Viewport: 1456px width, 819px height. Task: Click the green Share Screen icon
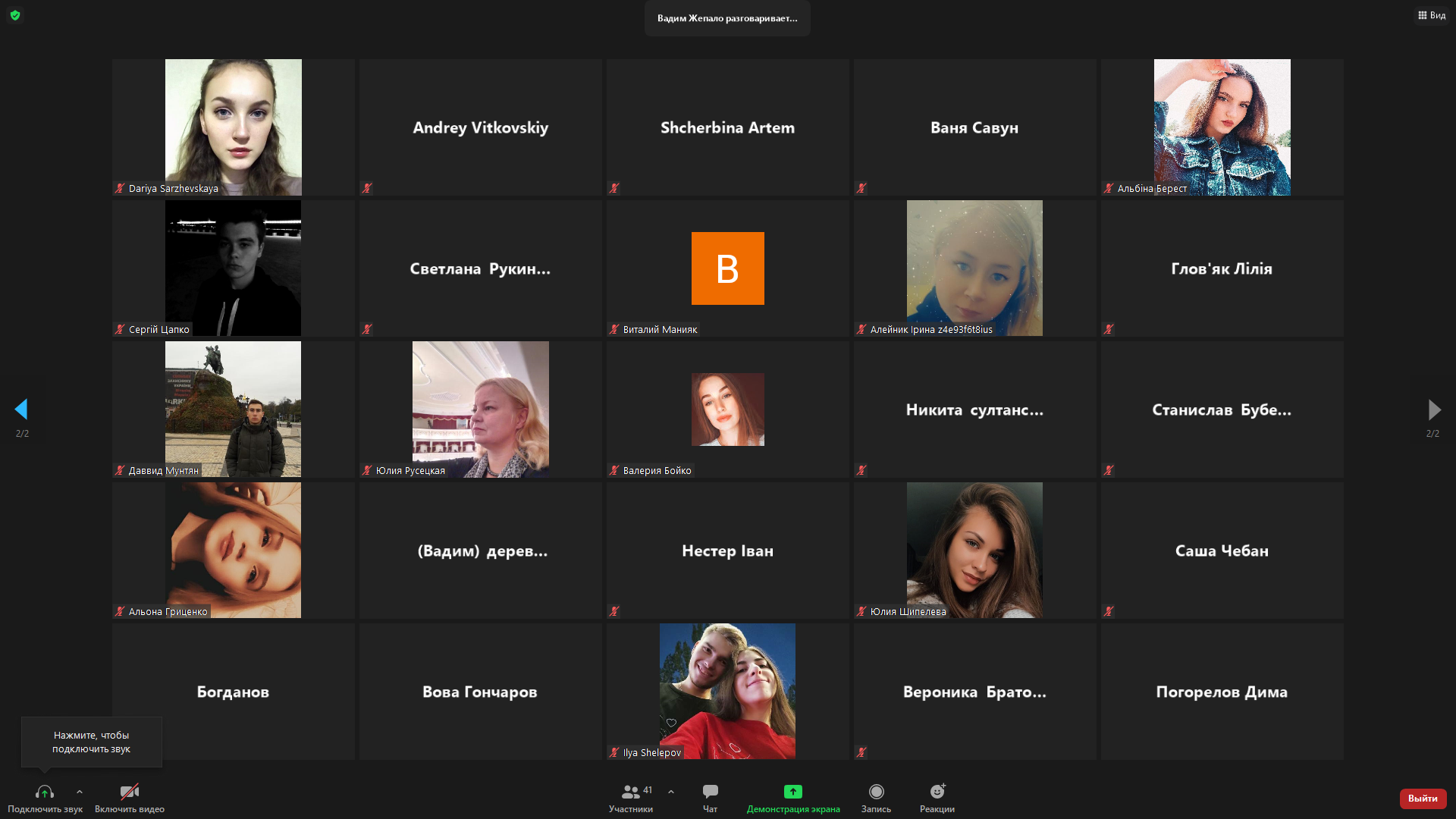point(792,792)
